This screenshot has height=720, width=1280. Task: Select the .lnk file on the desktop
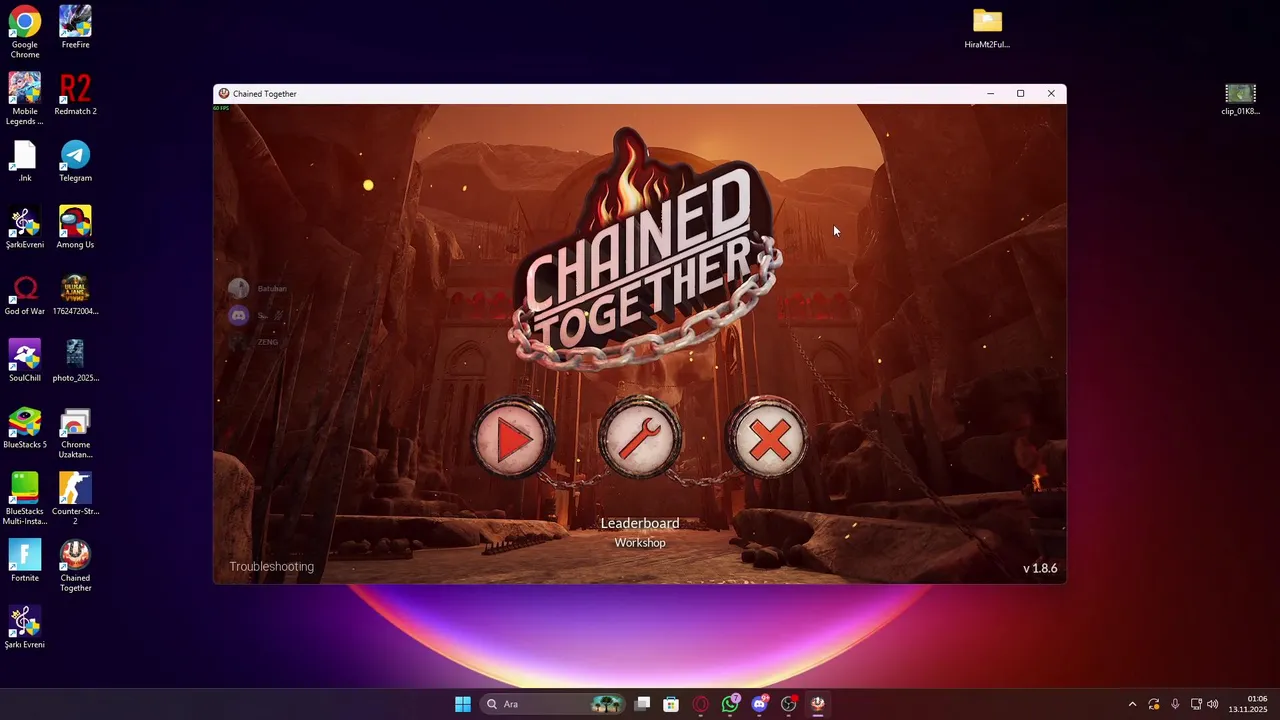coord(25,161)
